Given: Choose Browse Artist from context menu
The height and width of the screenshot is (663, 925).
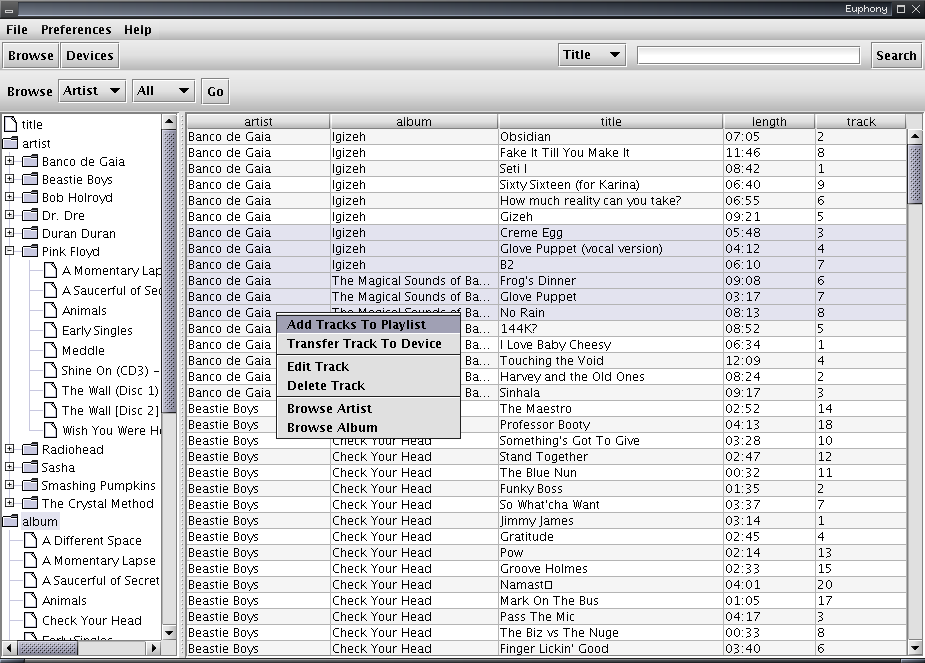Looking at the screenshot, I should 368,408.
